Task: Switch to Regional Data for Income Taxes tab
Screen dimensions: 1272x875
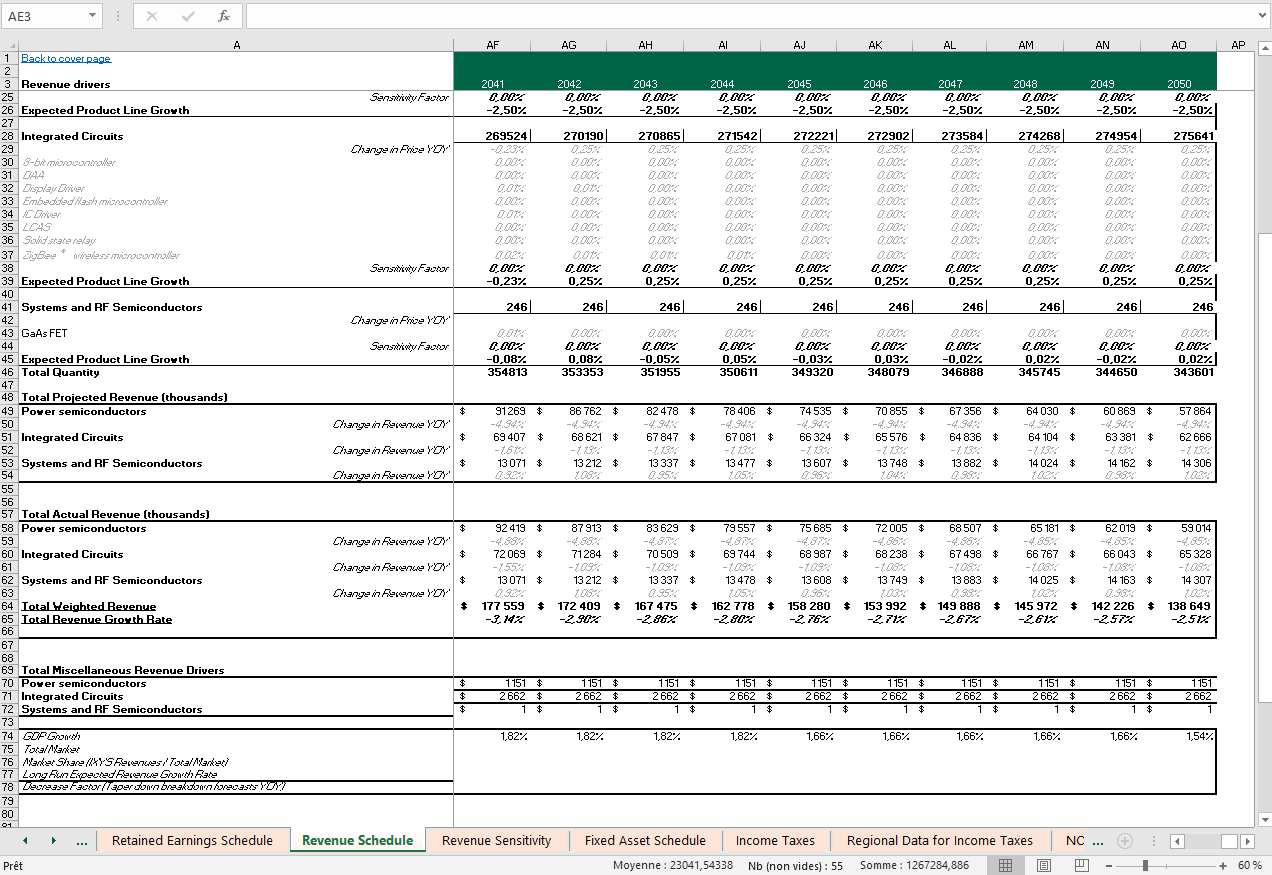Action: pyautogui.click(x=940, y=841)
